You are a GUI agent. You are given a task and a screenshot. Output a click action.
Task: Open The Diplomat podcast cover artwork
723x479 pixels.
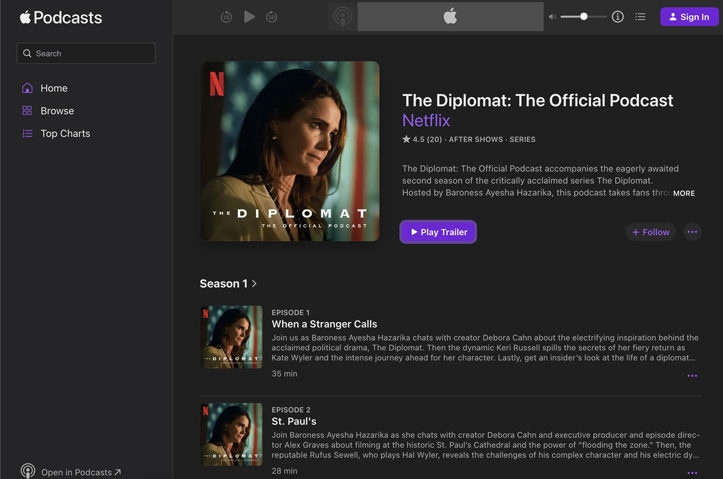[290, 151]
